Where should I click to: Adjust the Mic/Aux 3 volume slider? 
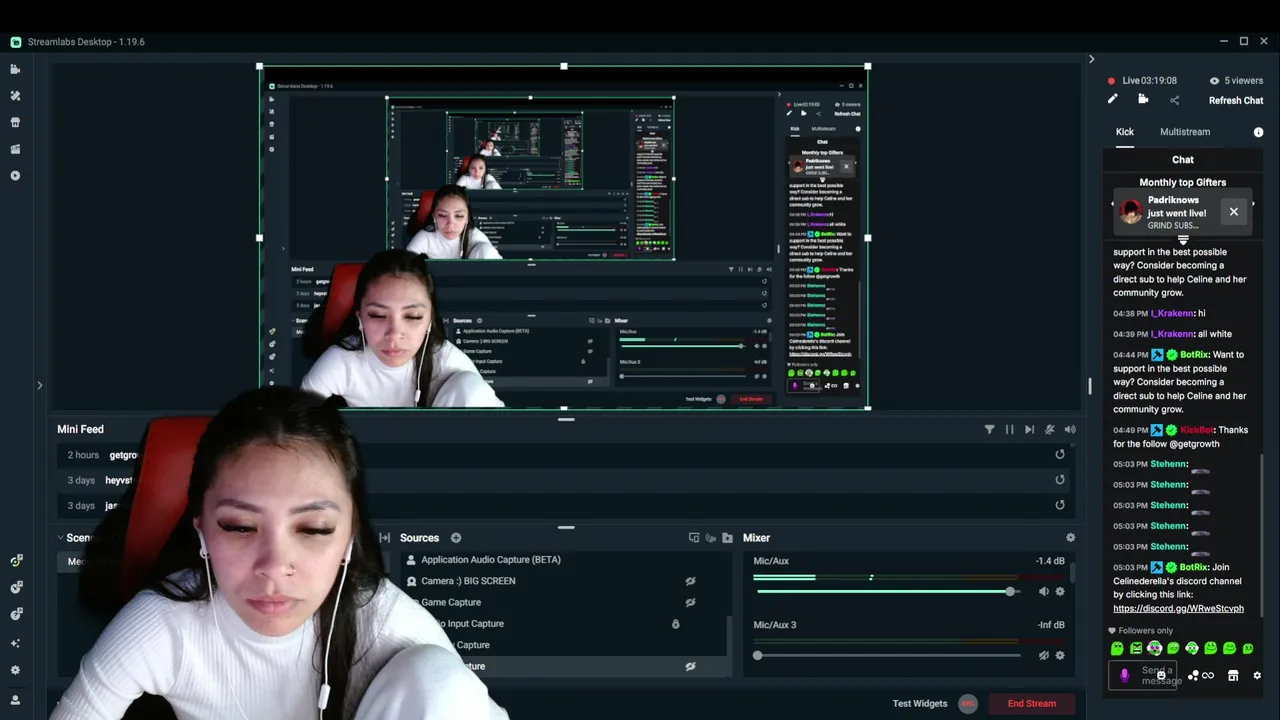888,655
